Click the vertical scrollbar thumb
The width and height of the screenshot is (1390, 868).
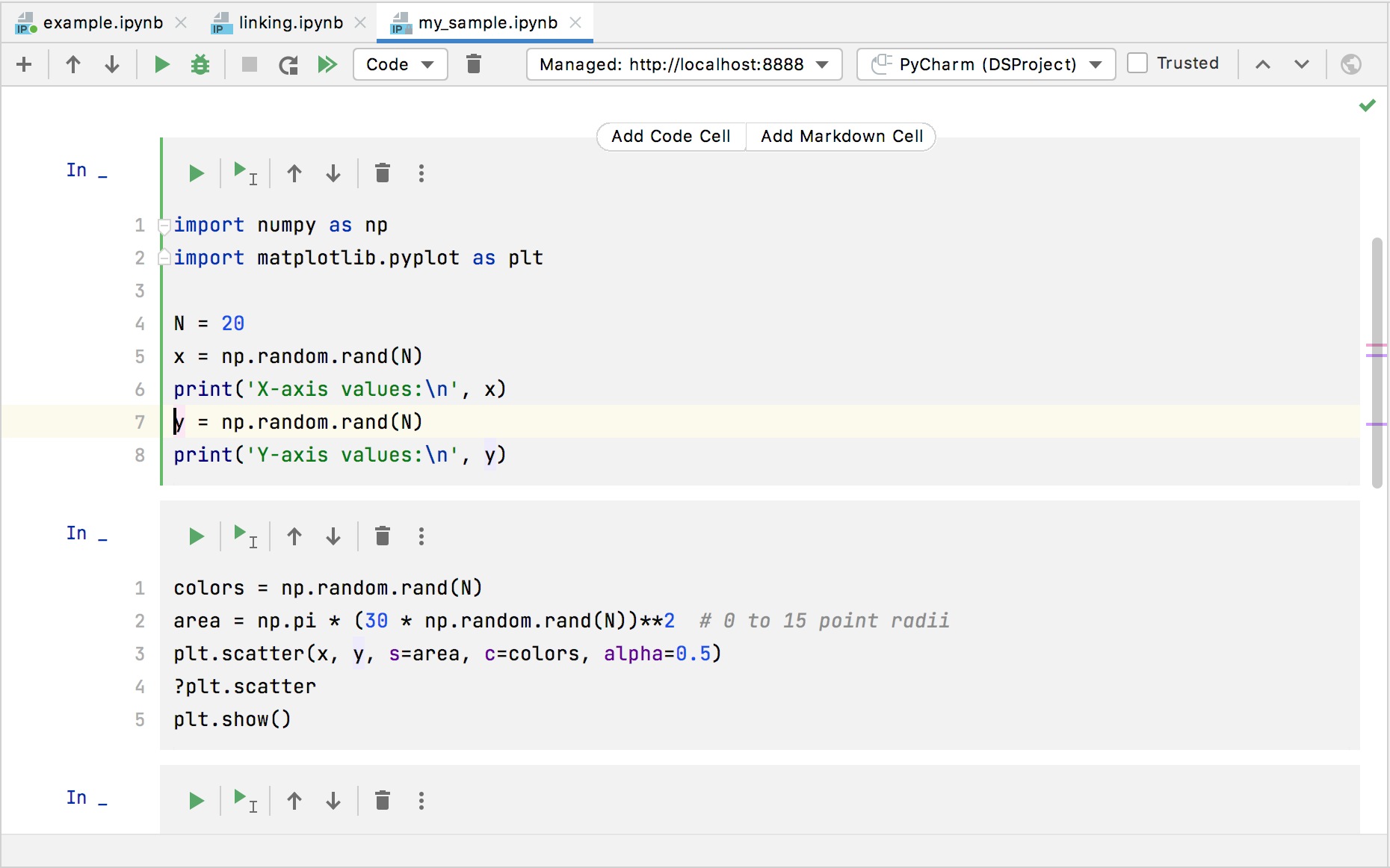tap(1377, 363)
